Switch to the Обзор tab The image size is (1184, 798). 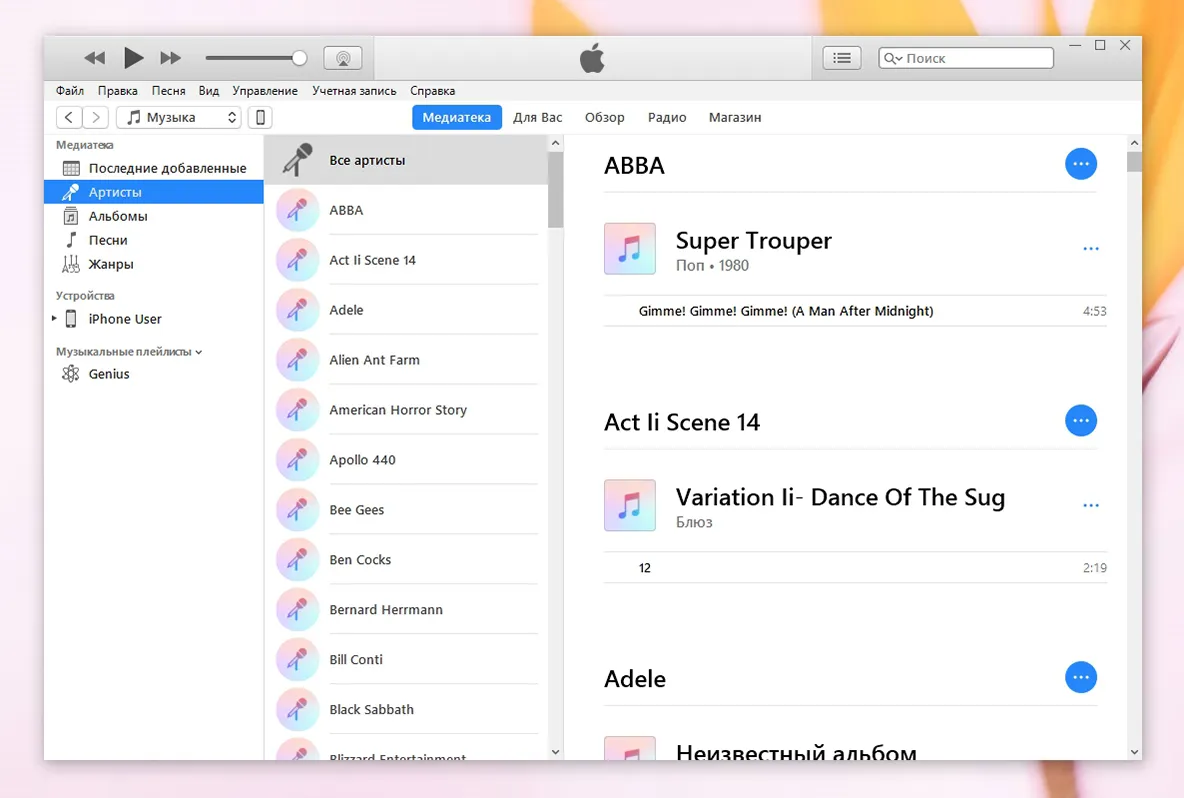pyautogui.click(x=605, y=117)
